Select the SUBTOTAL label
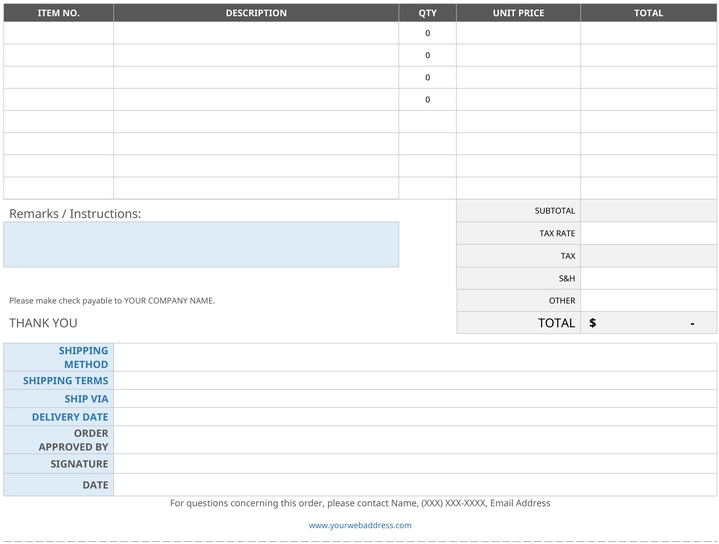Image resolution: width=719 pixels, height=544 pixels. point(554,211)
